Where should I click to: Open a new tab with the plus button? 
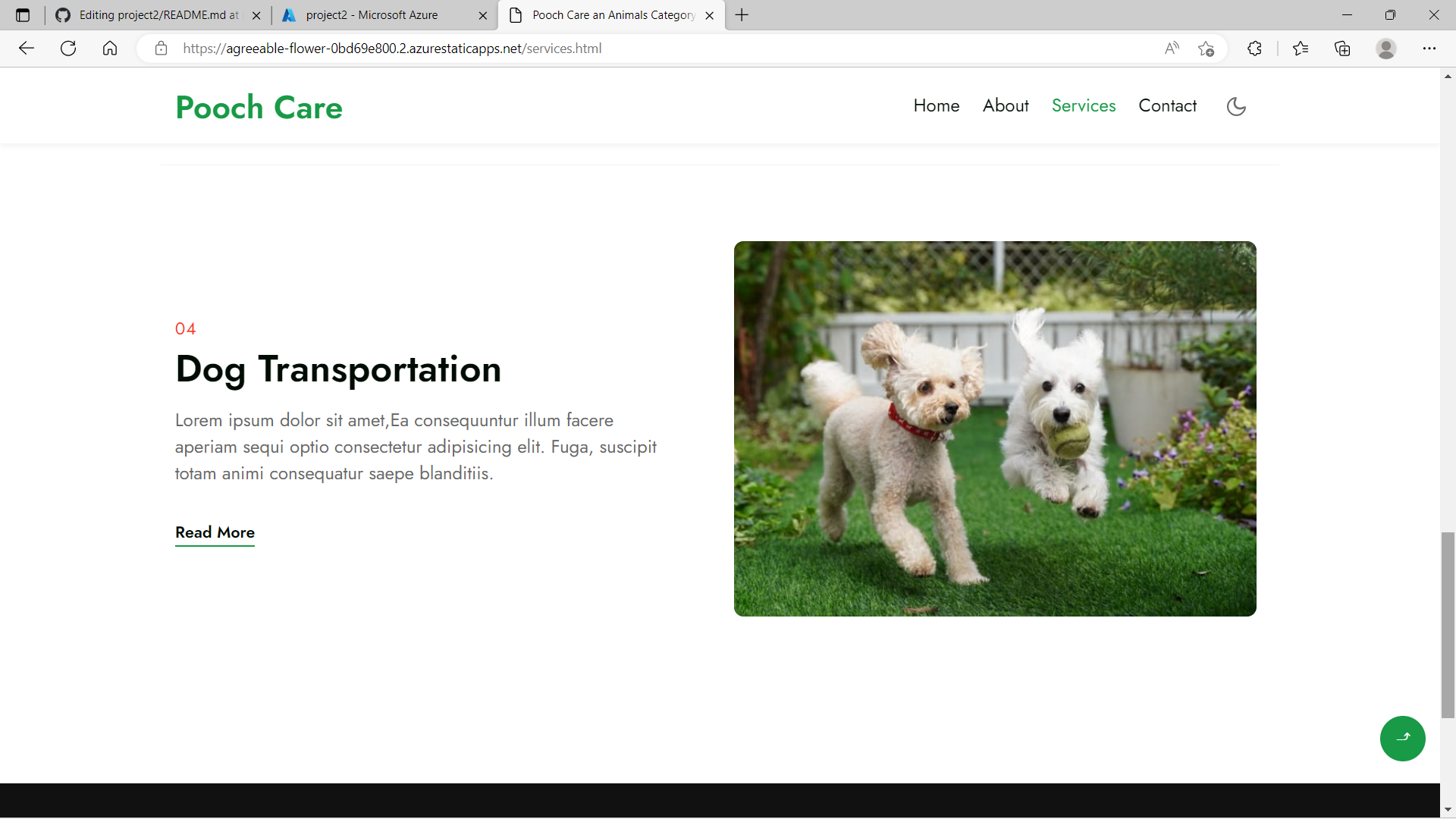click(741, 14)
